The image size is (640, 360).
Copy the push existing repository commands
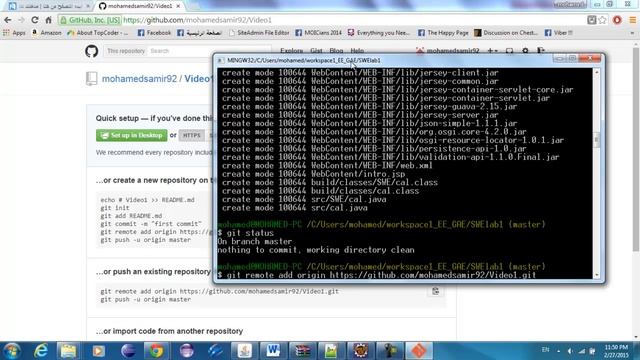click(436, 291)
